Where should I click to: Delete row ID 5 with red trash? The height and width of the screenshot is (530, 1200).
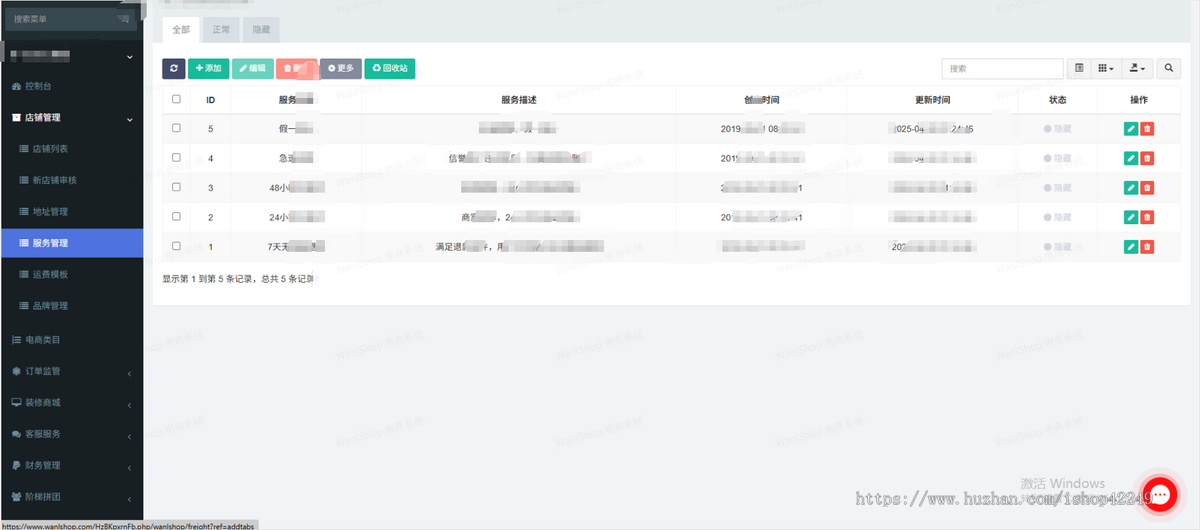[x=1147, y=129]
